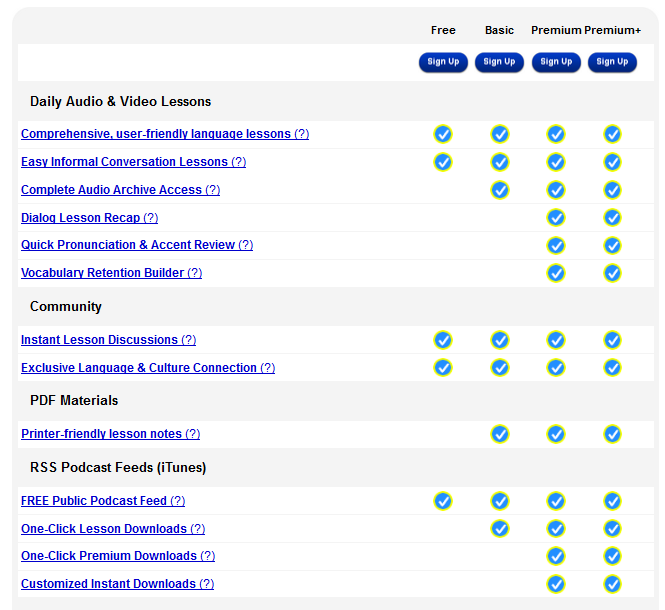Open the Dialog Lesson Recap link
The image size is (665, 610).
(89, 218)
